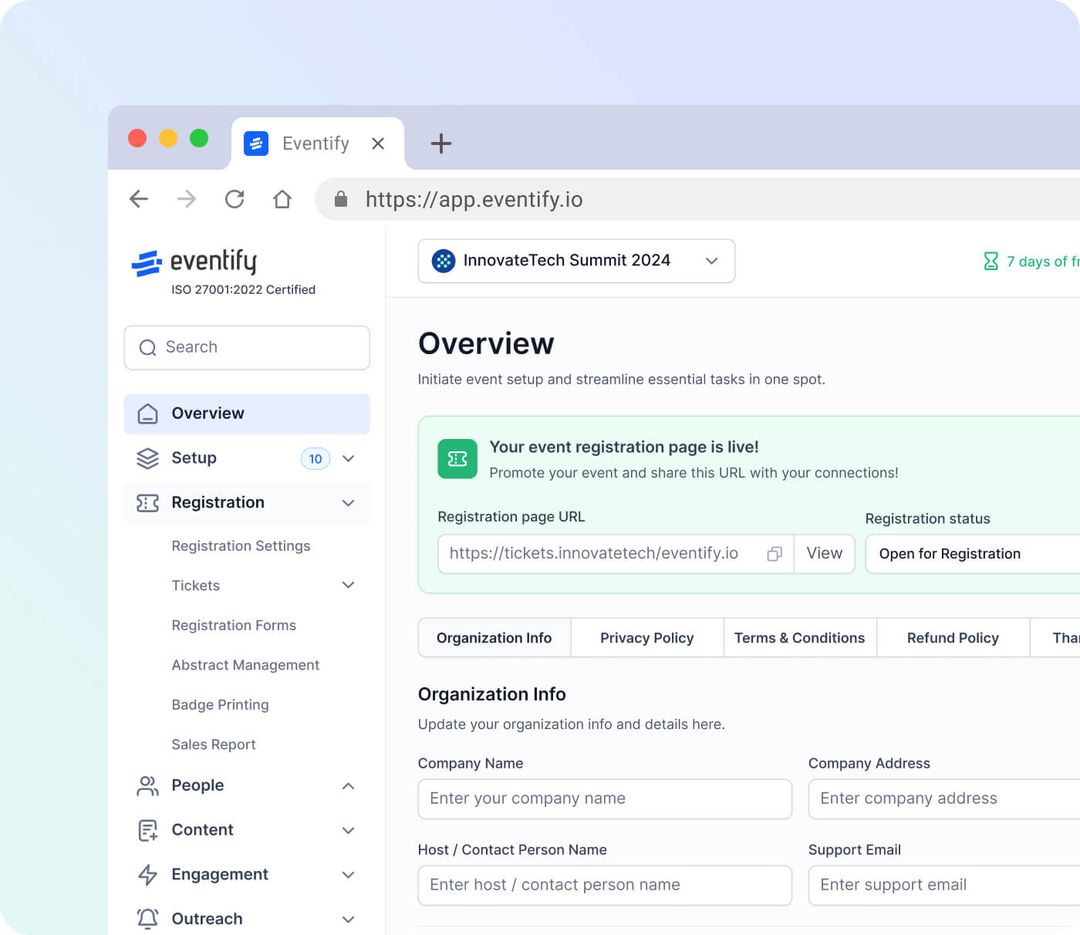Select the Terms & Conditions tab
The image size is (1080, 935).
click(x=799, y=637)
